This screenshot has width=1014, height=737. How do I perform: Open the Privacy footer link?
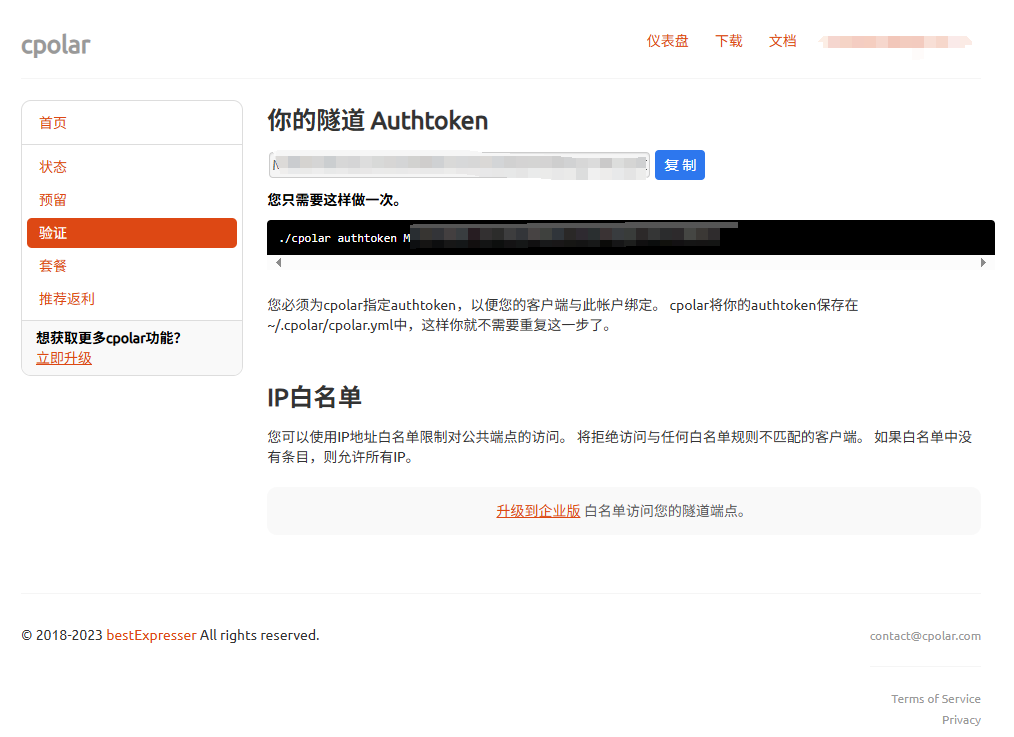tap(961, 720)
